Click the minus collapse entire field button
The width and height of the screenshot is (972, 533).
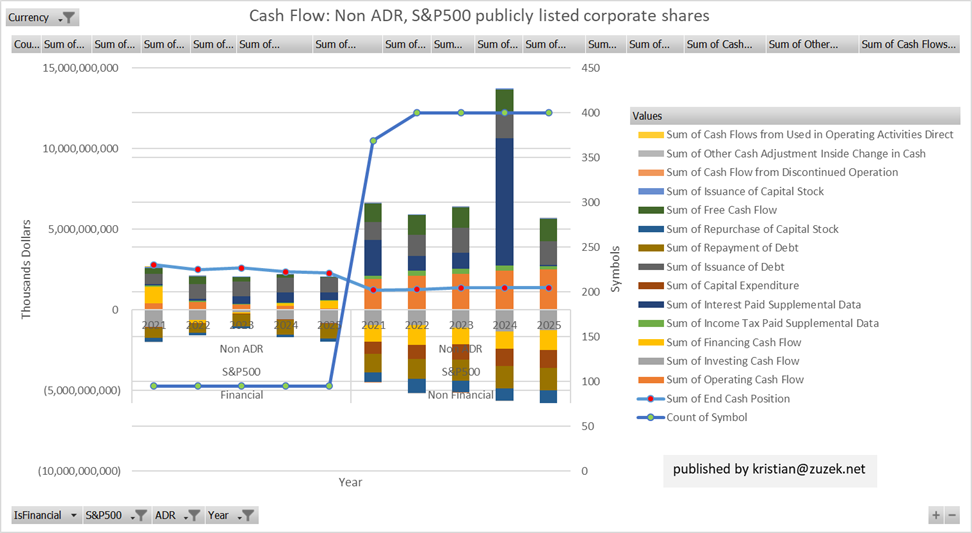952,515
